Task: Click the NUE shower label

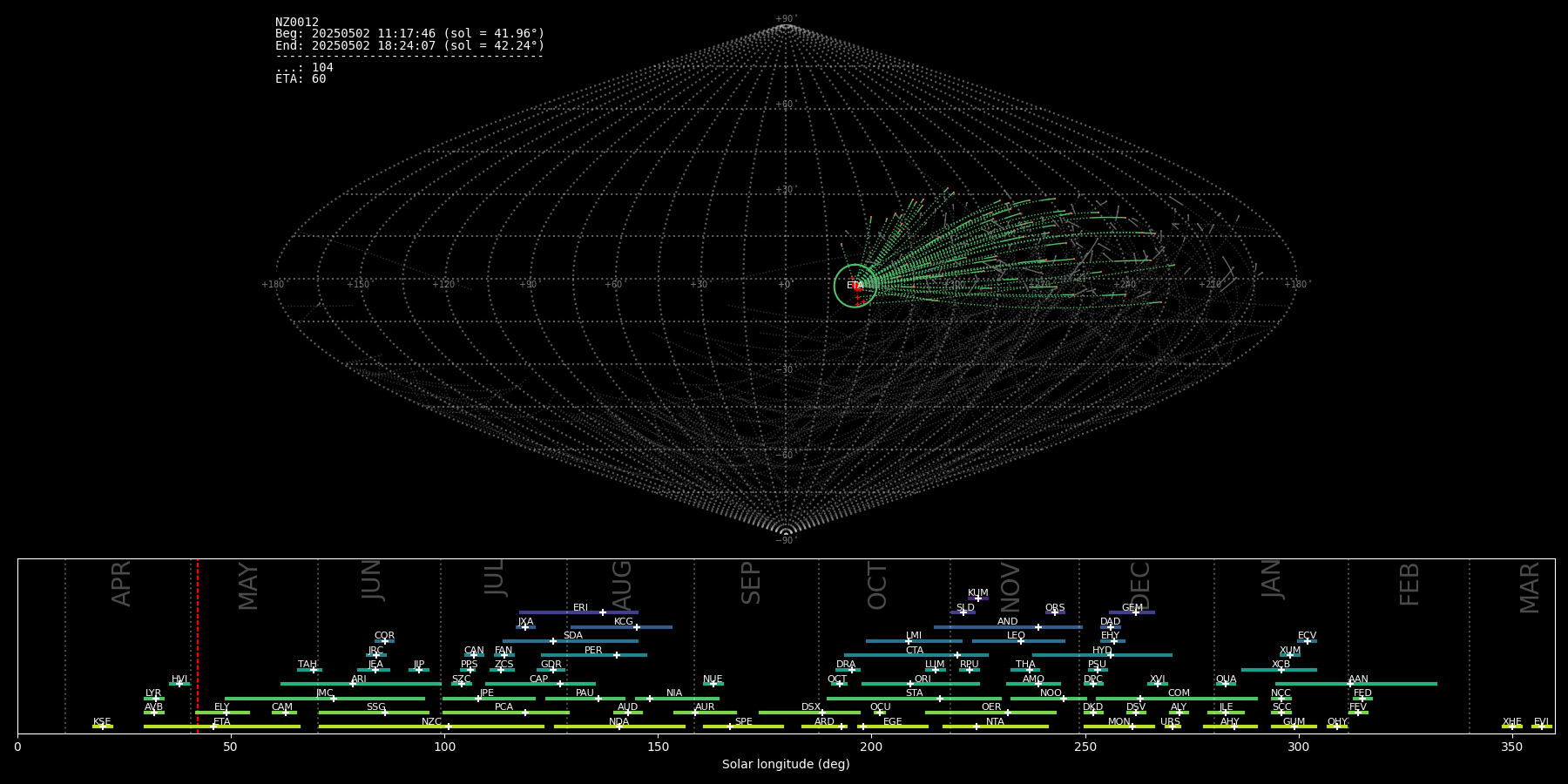Action: point(713,679)
